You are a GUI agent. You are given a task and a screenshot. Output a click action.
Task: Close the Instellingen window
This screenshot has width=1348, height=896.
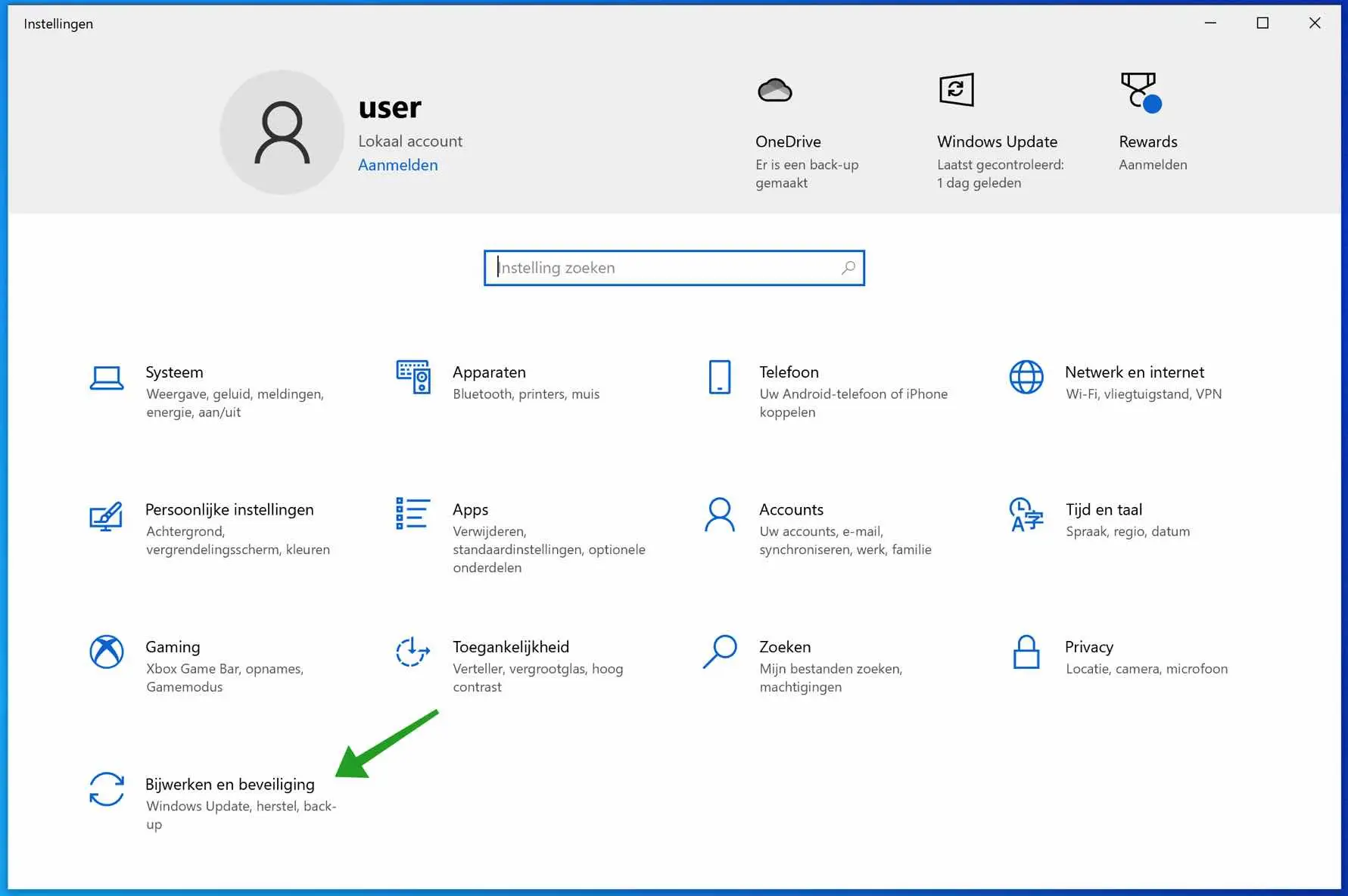point(1315,23)
